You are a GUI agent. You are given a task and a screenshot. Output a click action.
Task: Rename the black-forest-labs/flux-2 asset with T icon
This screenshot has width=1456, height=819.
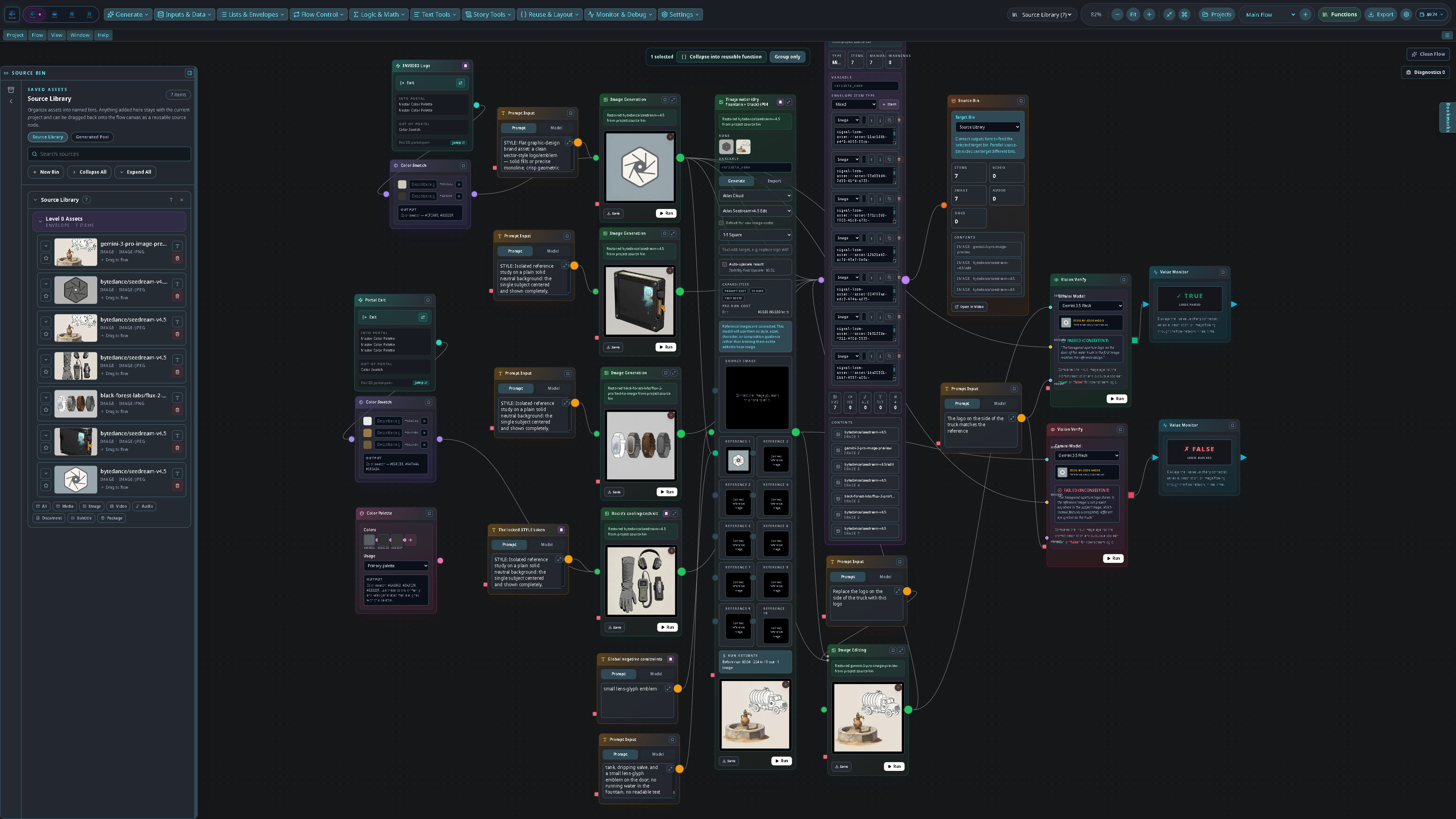[177, 397]
